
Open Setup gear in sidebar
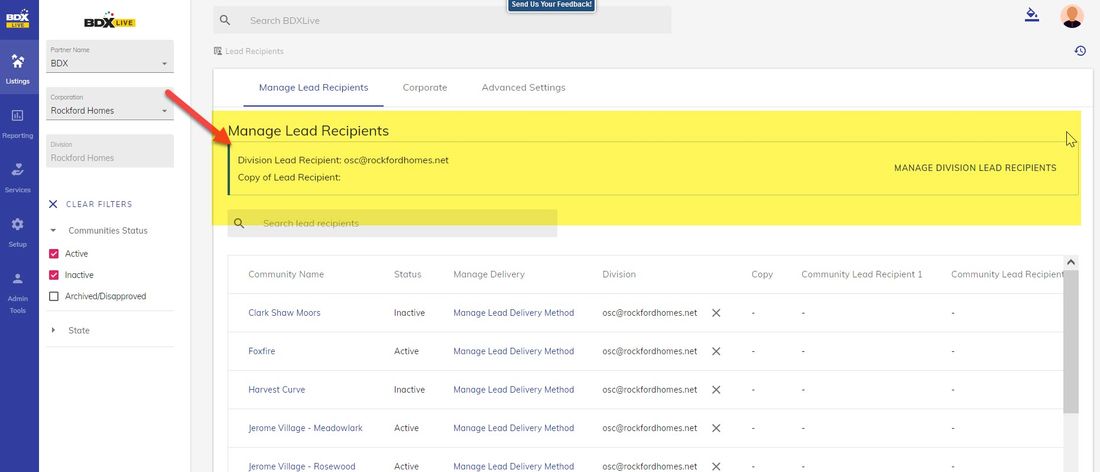pyautogui.click(x=18, y=231)
